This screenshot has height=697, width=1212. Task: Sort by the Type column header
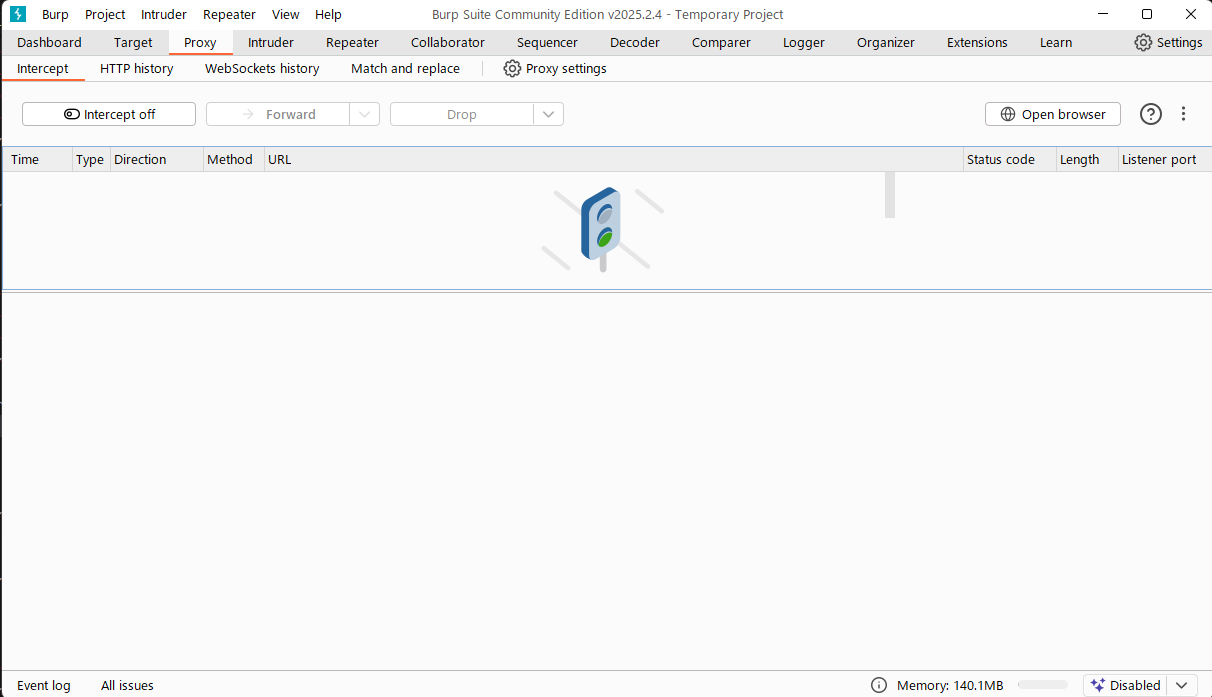pos(90,159)
